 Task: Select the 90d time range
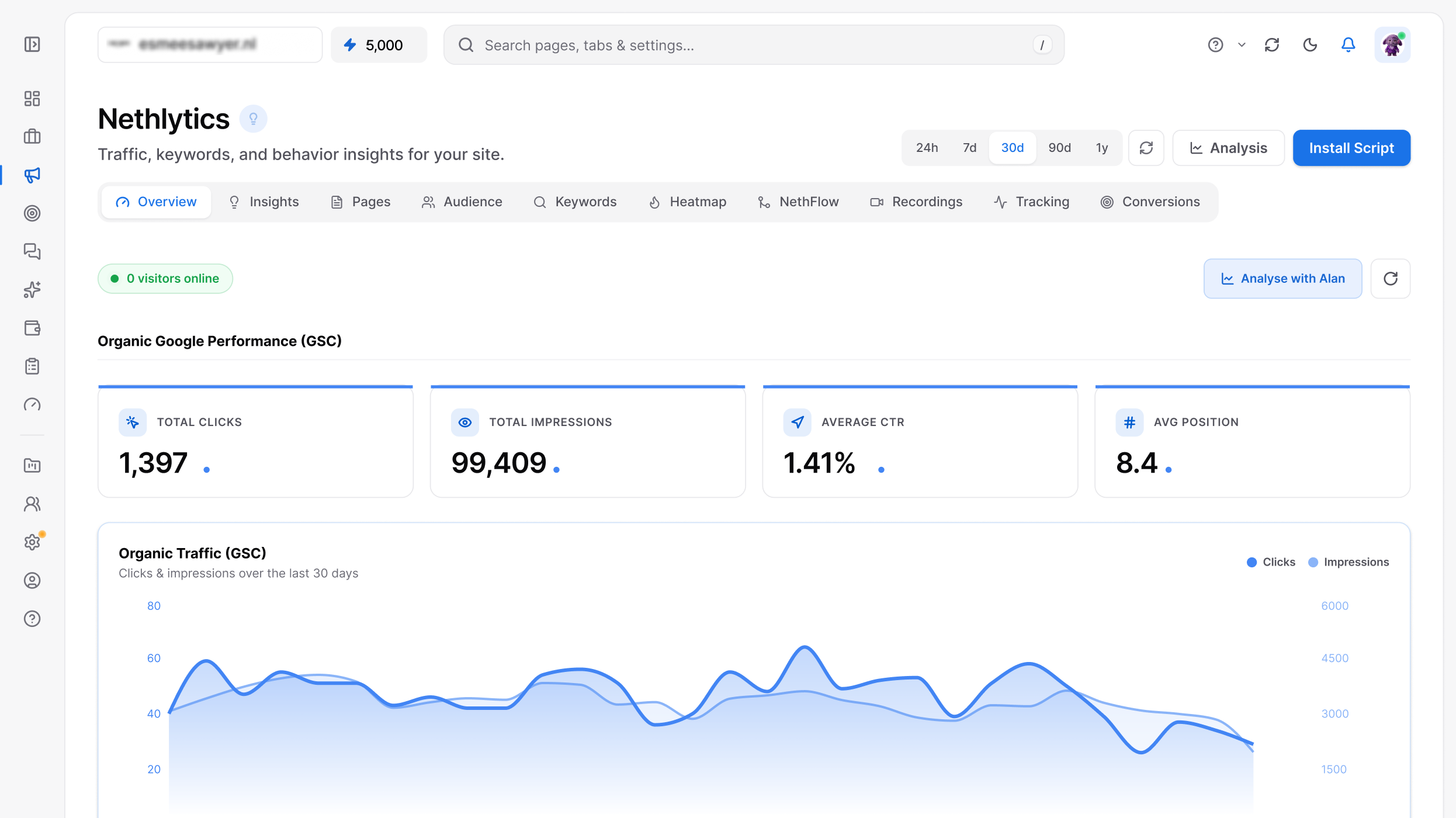coord(1059,148)
